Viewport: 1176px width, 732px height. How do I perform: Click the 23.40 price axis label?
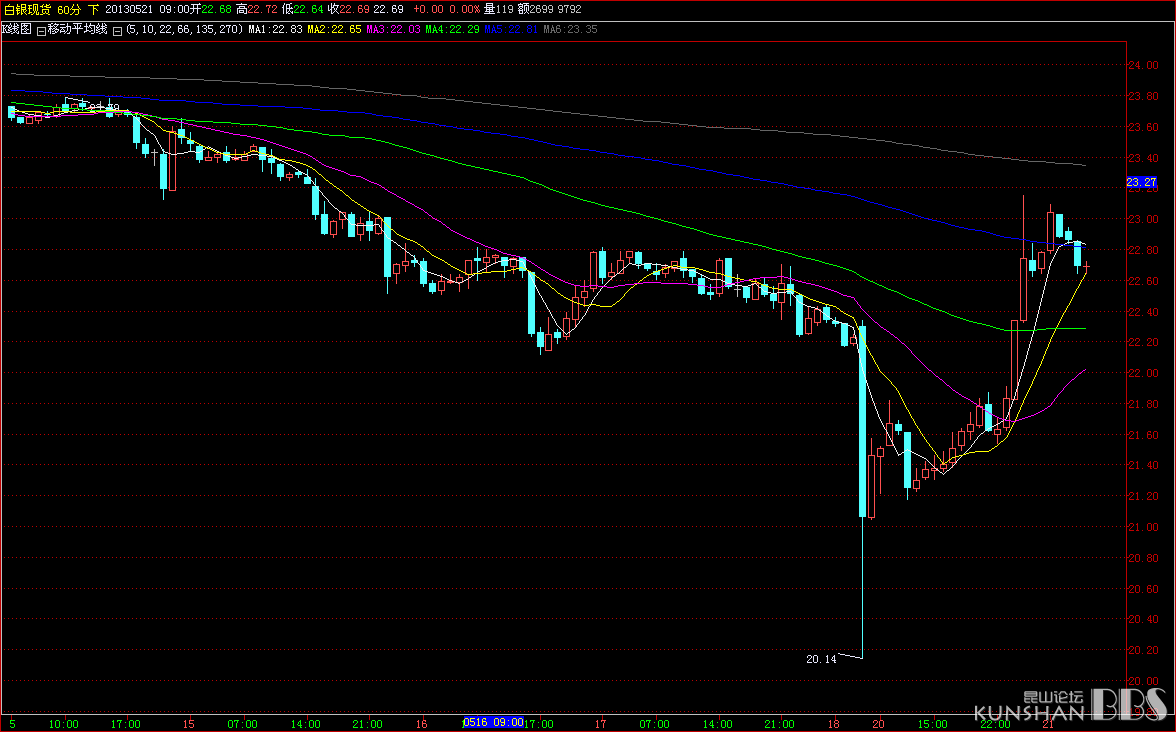1142,158
